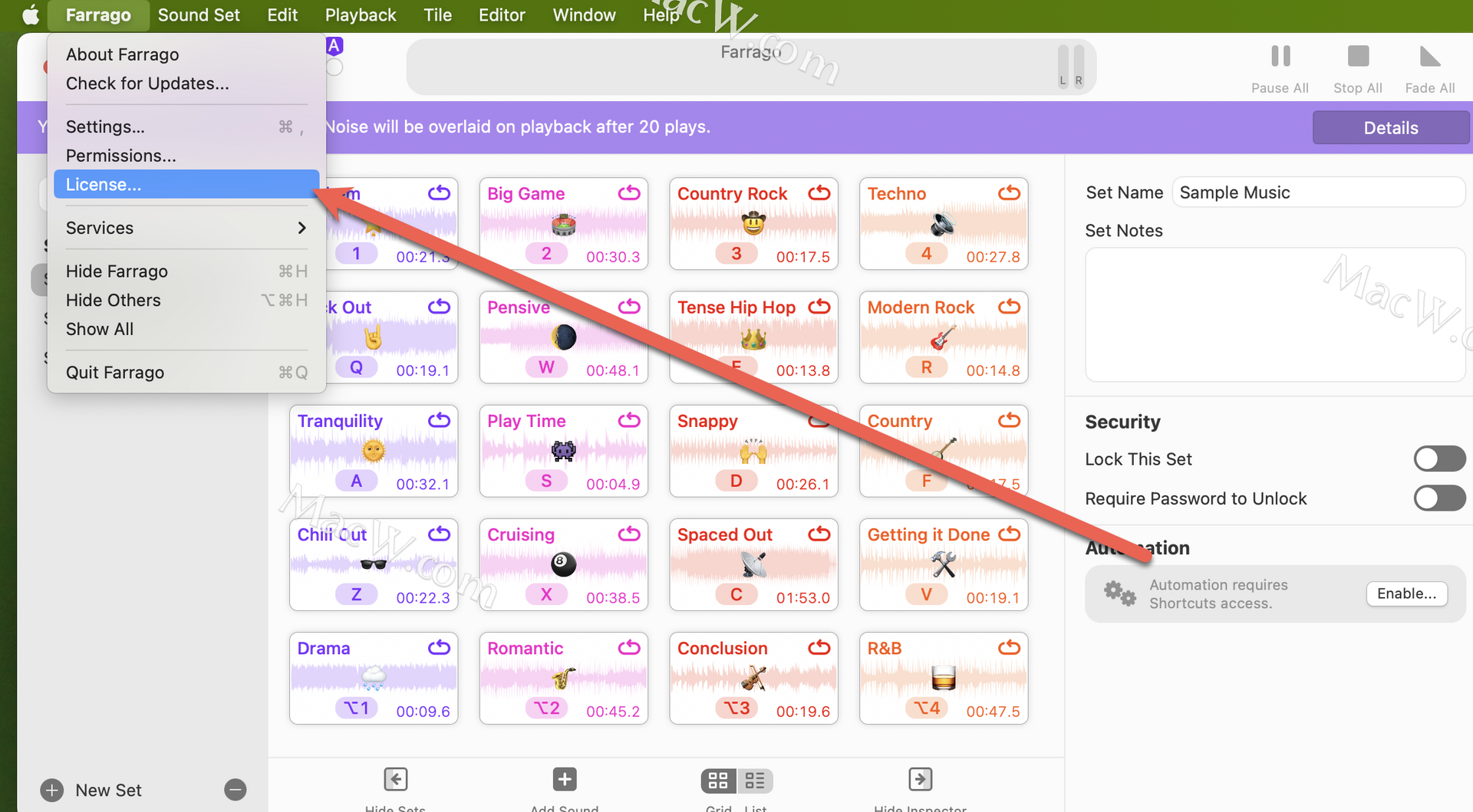This screenshot has width=1473, height=812.
Task: Select License... from Farrago menu
Action: coord(186,185)
